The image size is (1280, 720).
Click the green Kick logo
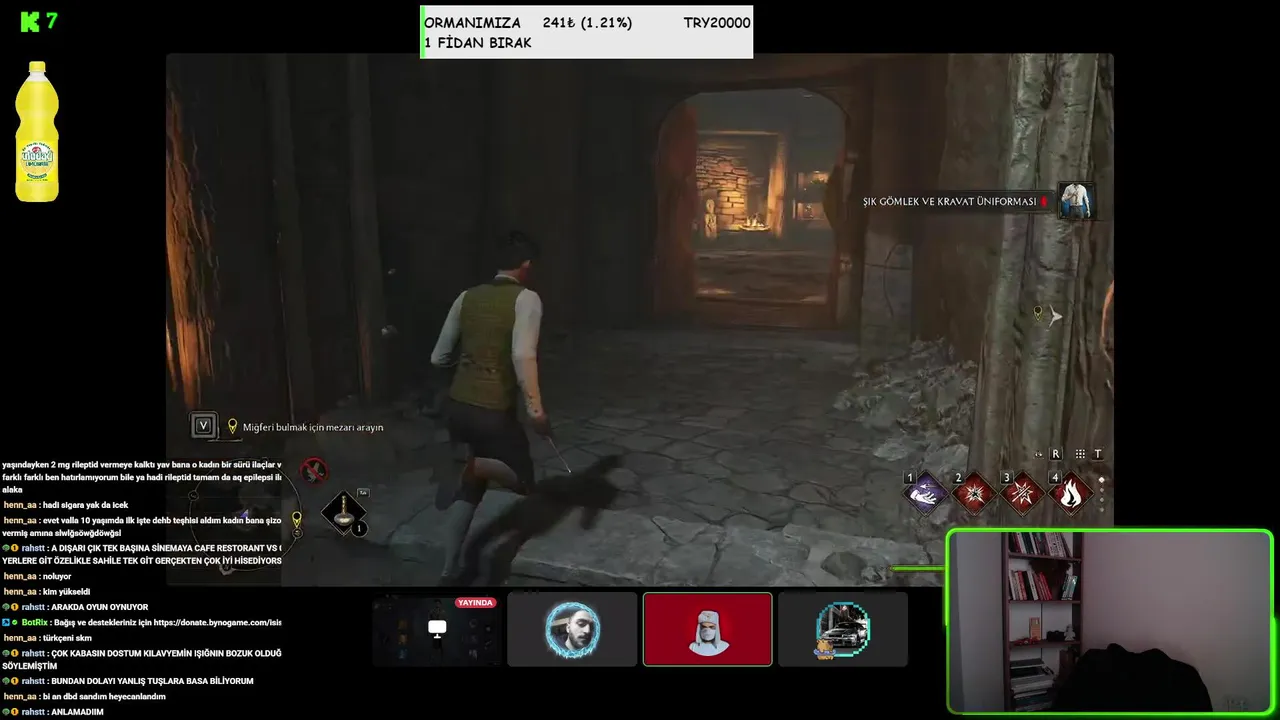point(30,22)
